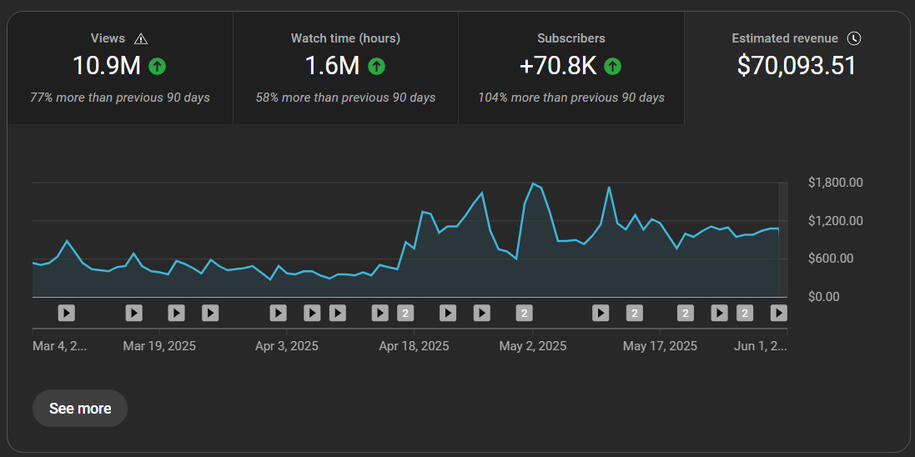Image resolution: width=915 pixels, height=457 pixels.
Task: Open the 2-videos marker nearest Apr 18
Action: [x=405, y=313]
